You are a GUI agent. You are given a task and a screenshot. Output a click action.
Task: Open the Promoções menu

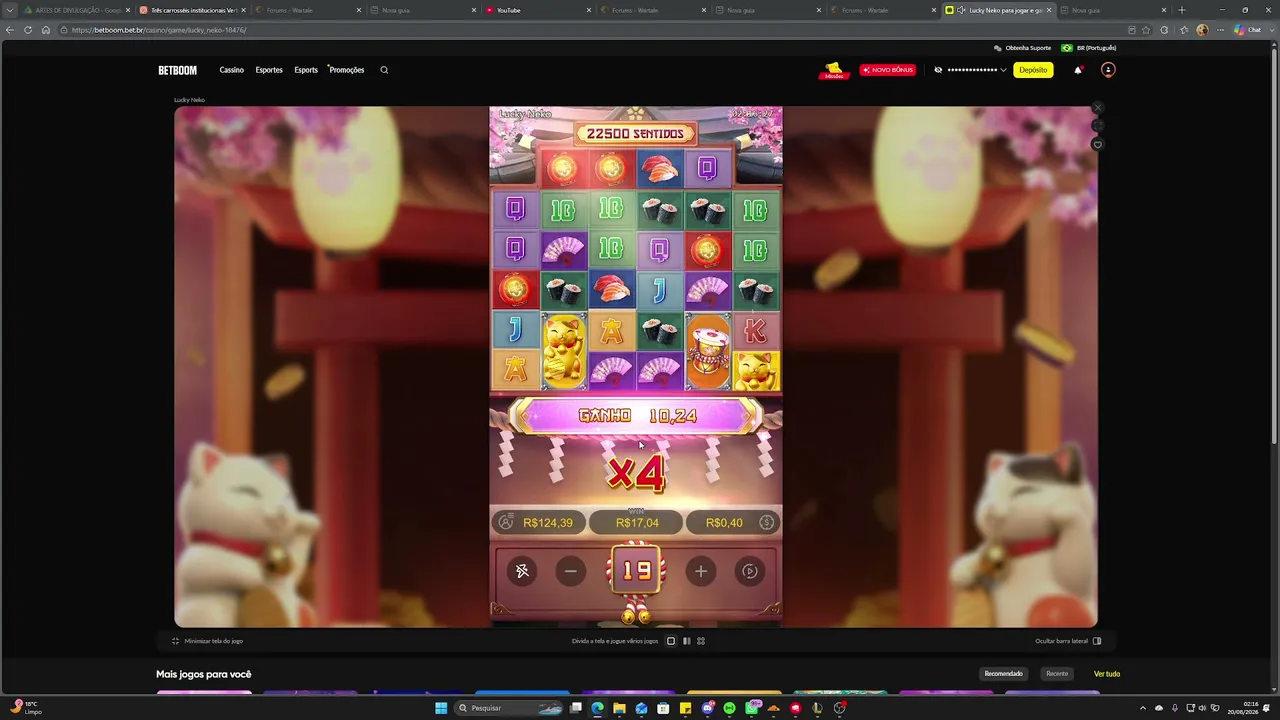[x=347, y=70]
